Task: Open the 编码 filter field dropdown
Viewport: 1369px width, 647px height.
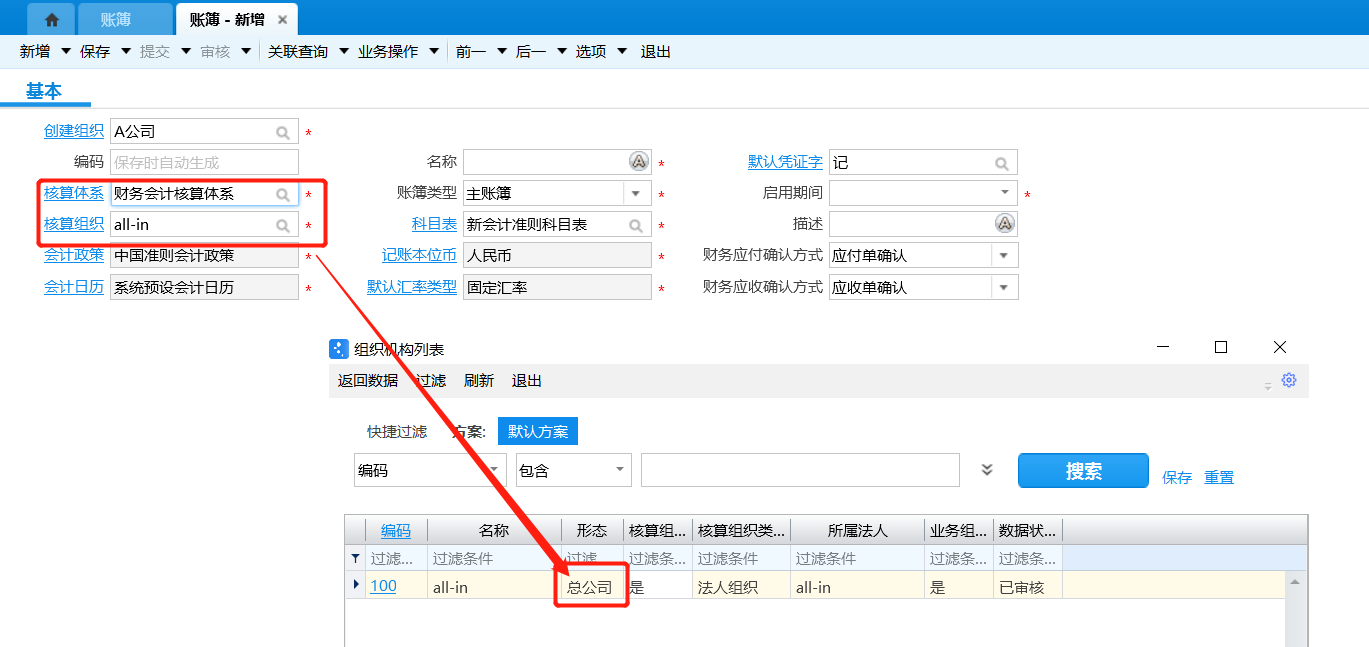Action: pyautogui.click(x=495, y=470)
